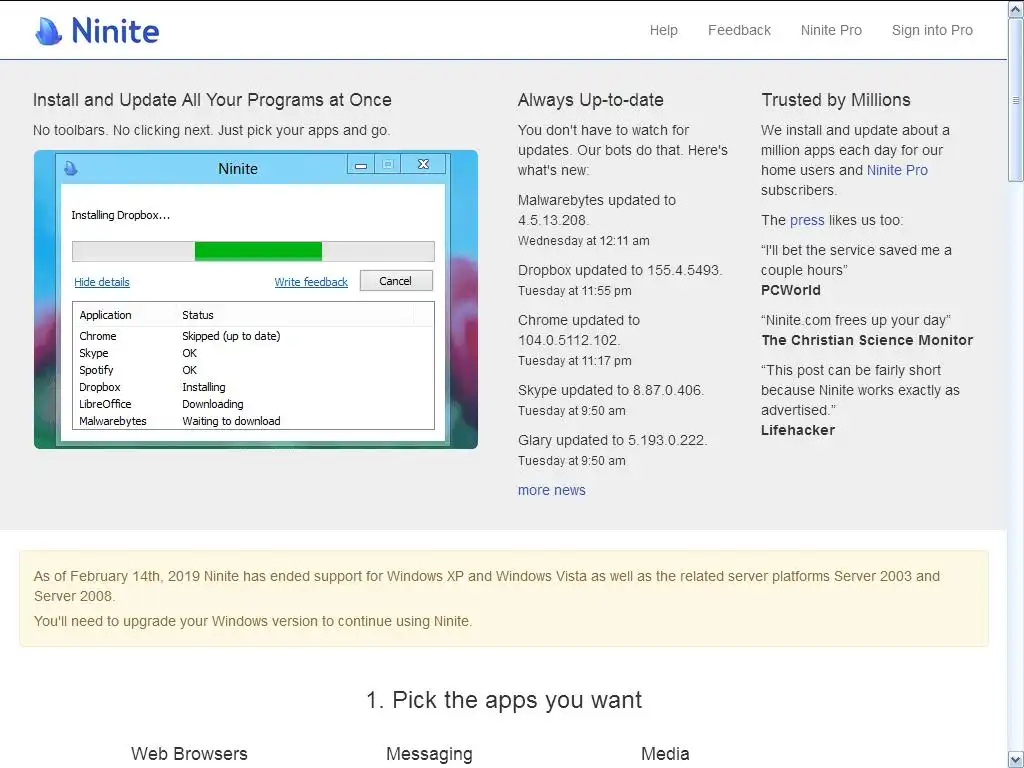Screen dimensions: 1024x768
Task: Follow the press link
Action: click(x=807, y=220)
